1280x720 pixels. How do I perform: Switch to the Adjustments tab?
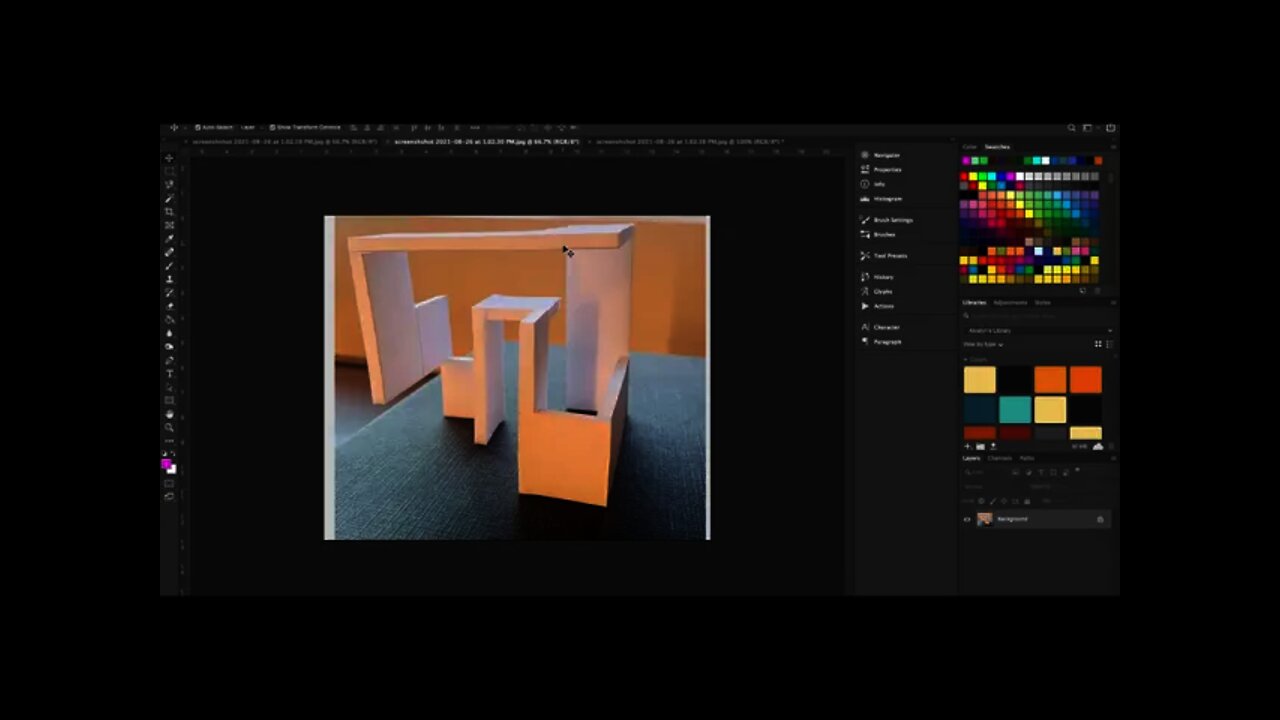(1010, 302)
